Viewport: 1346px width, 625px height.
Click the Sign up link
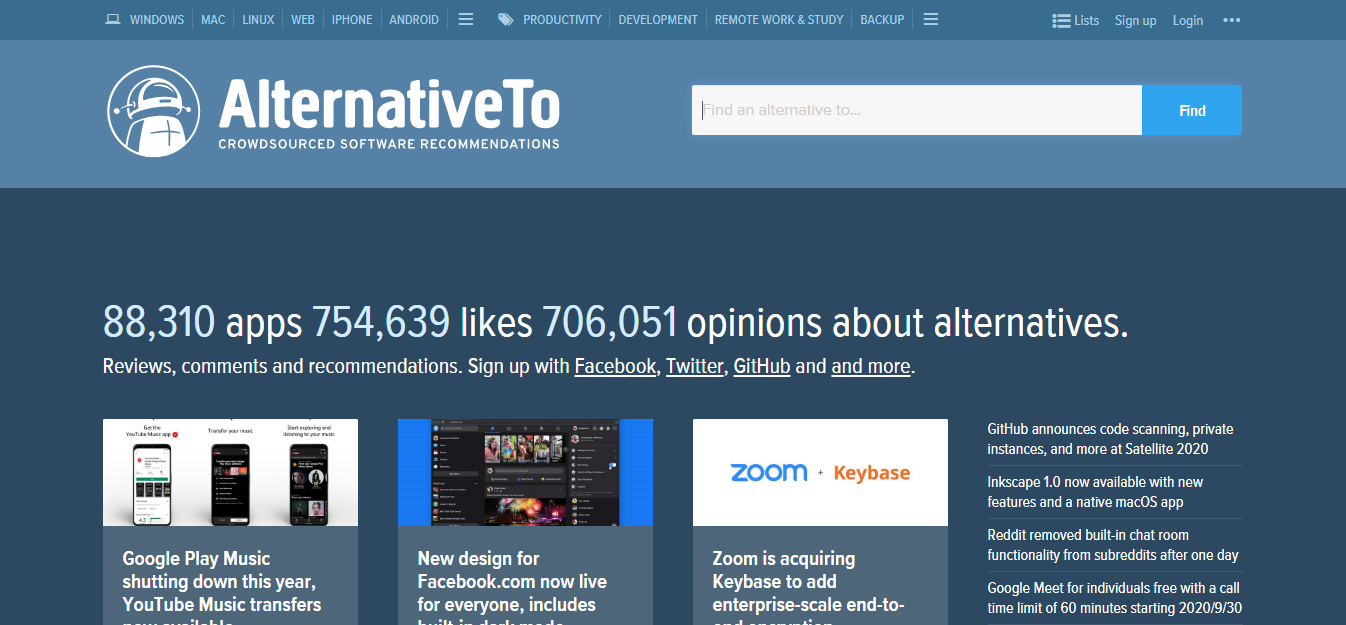click(1135, 20)
